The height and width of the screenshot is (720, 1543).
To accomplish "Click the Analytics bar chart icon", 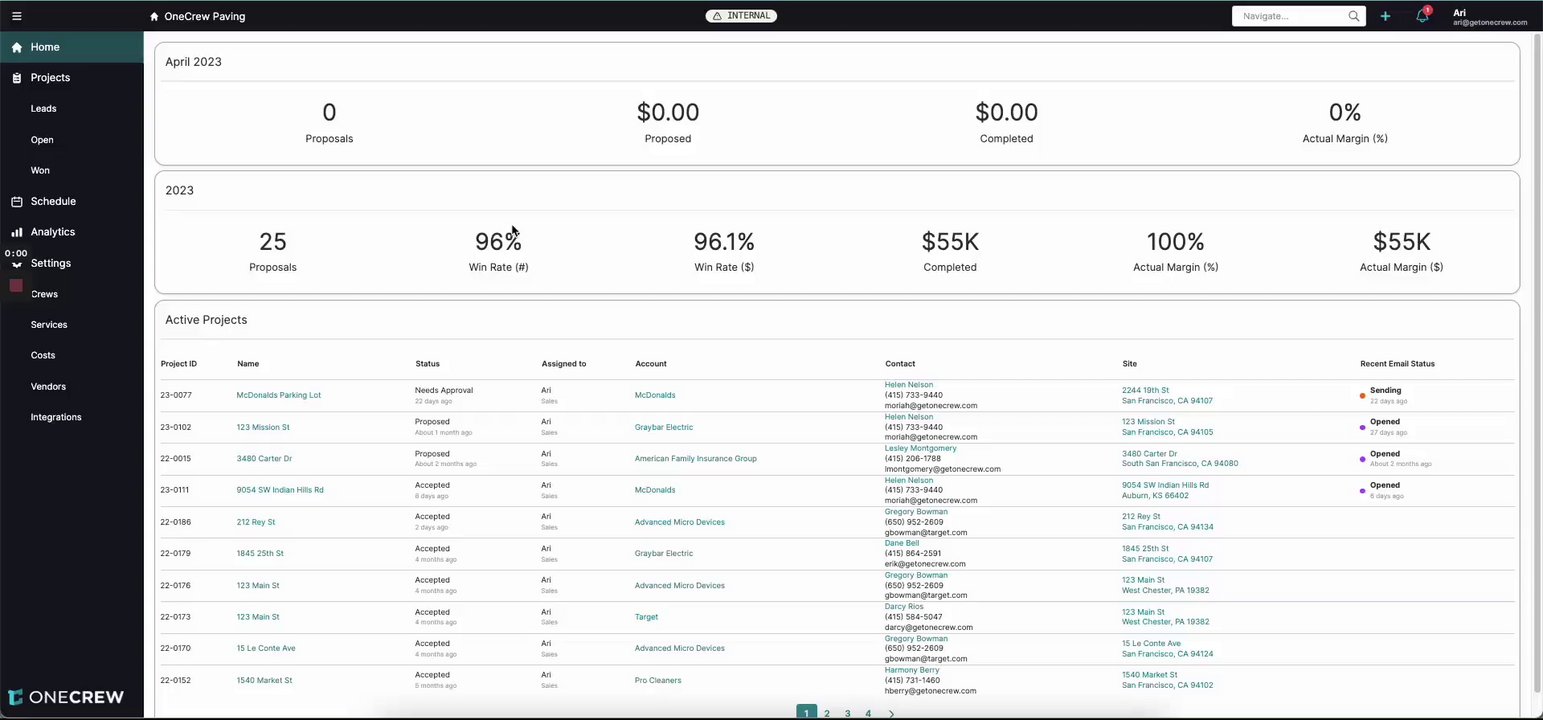I will [x=17, y=232].
